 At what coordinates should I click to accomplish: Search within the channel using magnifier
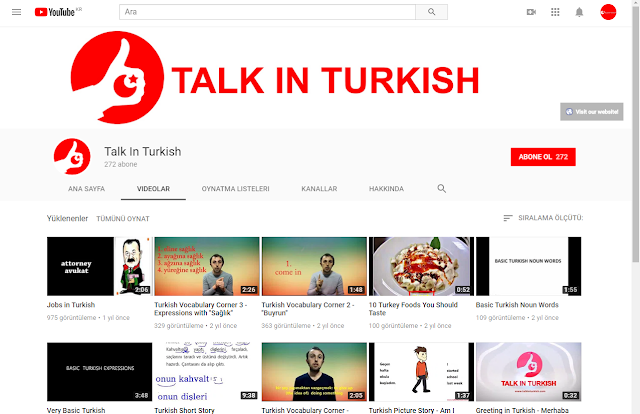[x=441, y=189]
